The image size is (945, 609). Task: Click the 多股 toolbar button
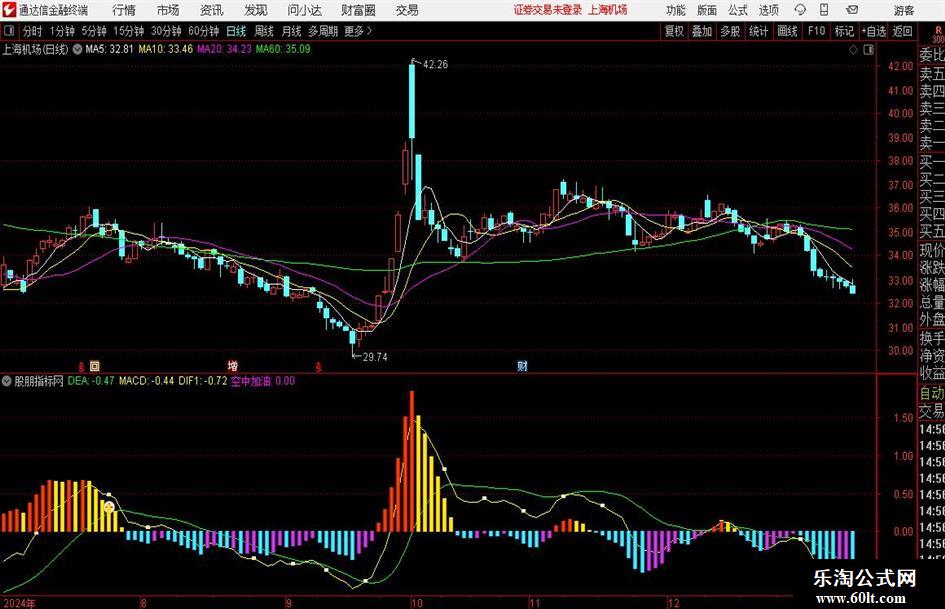click(730, 31)
